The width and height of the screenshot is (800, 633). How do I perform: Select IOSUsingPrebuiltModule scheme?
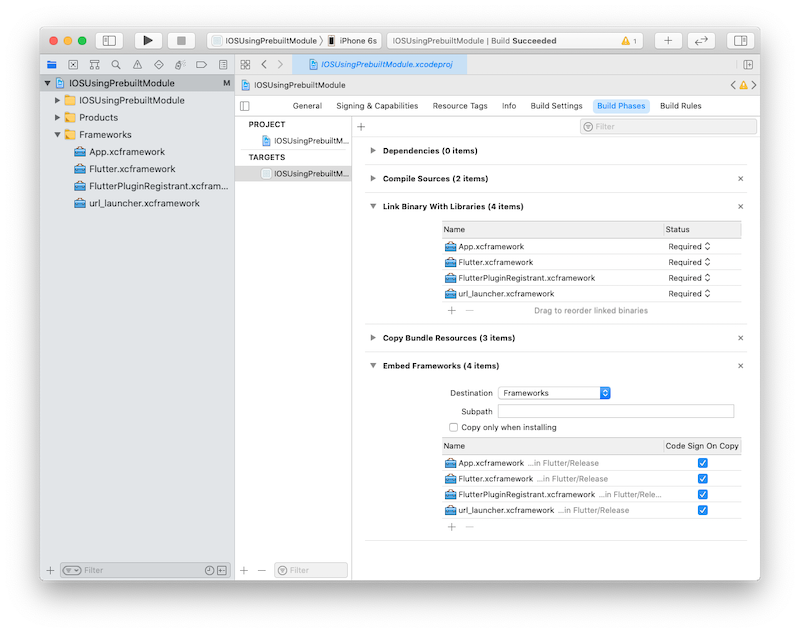(x=265, y=41)
